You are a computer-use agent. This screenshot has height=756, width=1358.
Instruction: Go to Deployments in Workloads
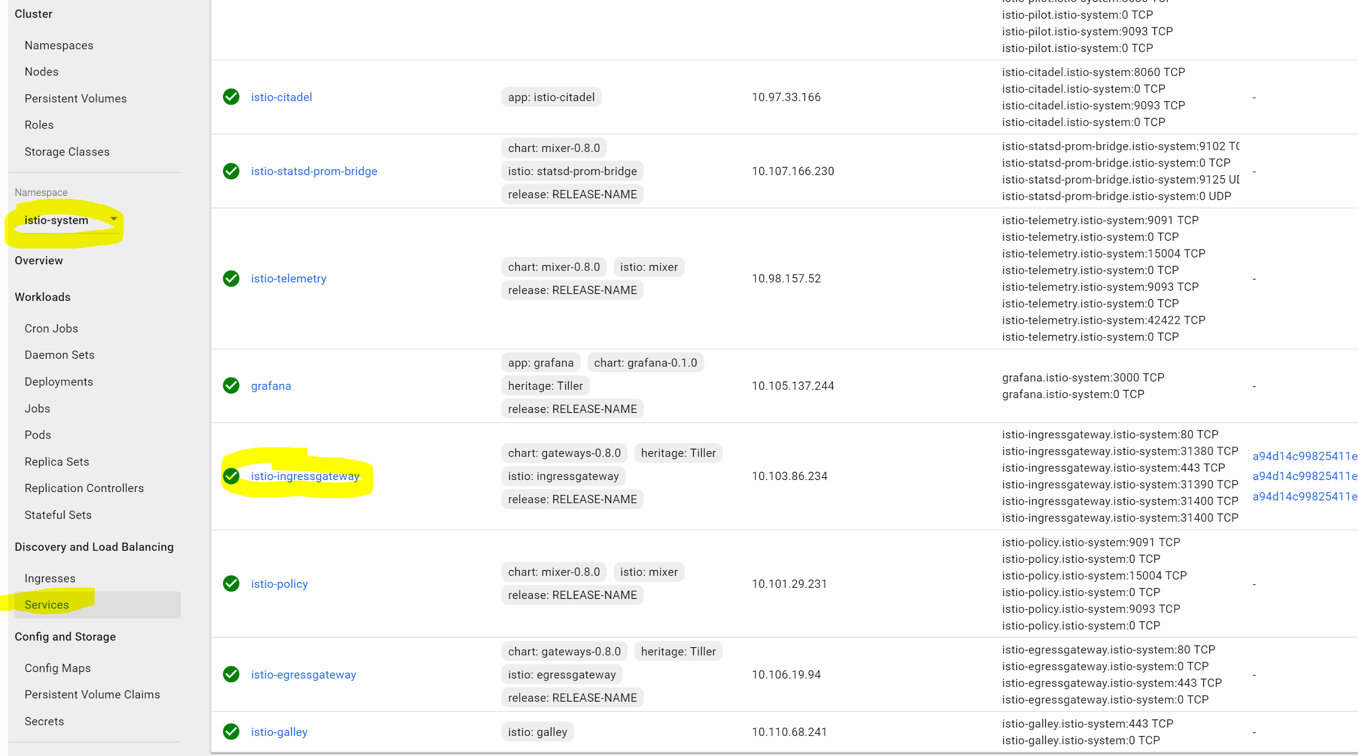[x=59, y=382]
